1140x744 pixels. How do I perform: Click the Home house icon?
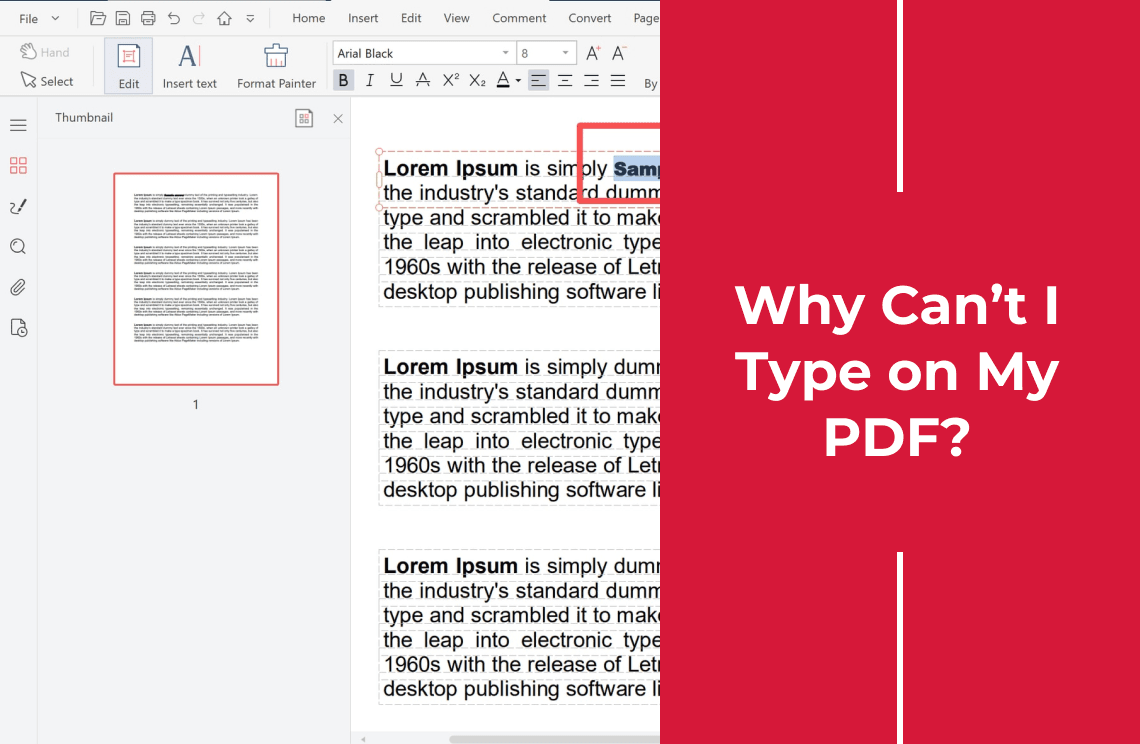[225, 18]
